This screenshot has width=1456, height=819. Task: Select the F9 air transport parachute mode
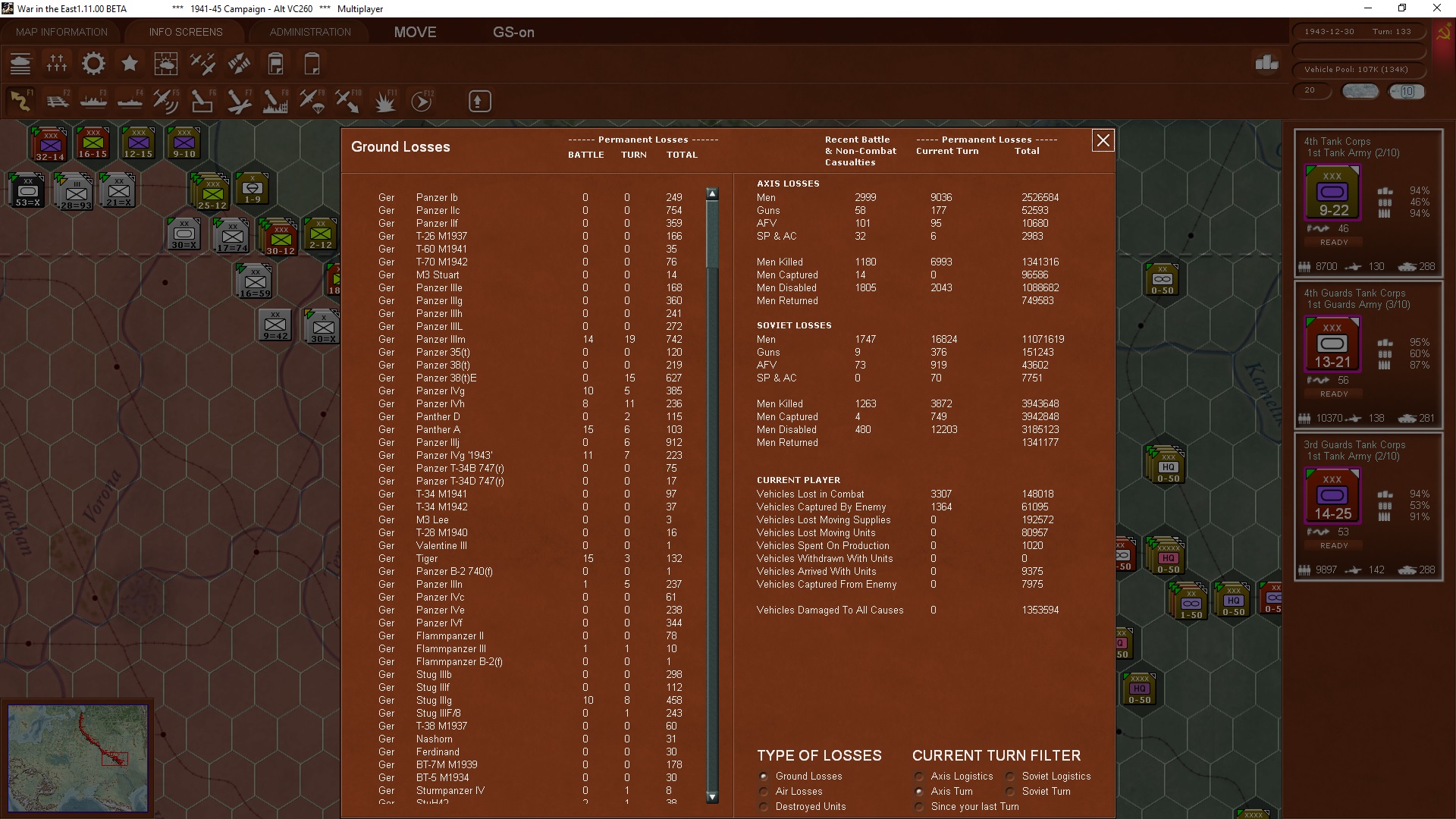coord(312,101)
